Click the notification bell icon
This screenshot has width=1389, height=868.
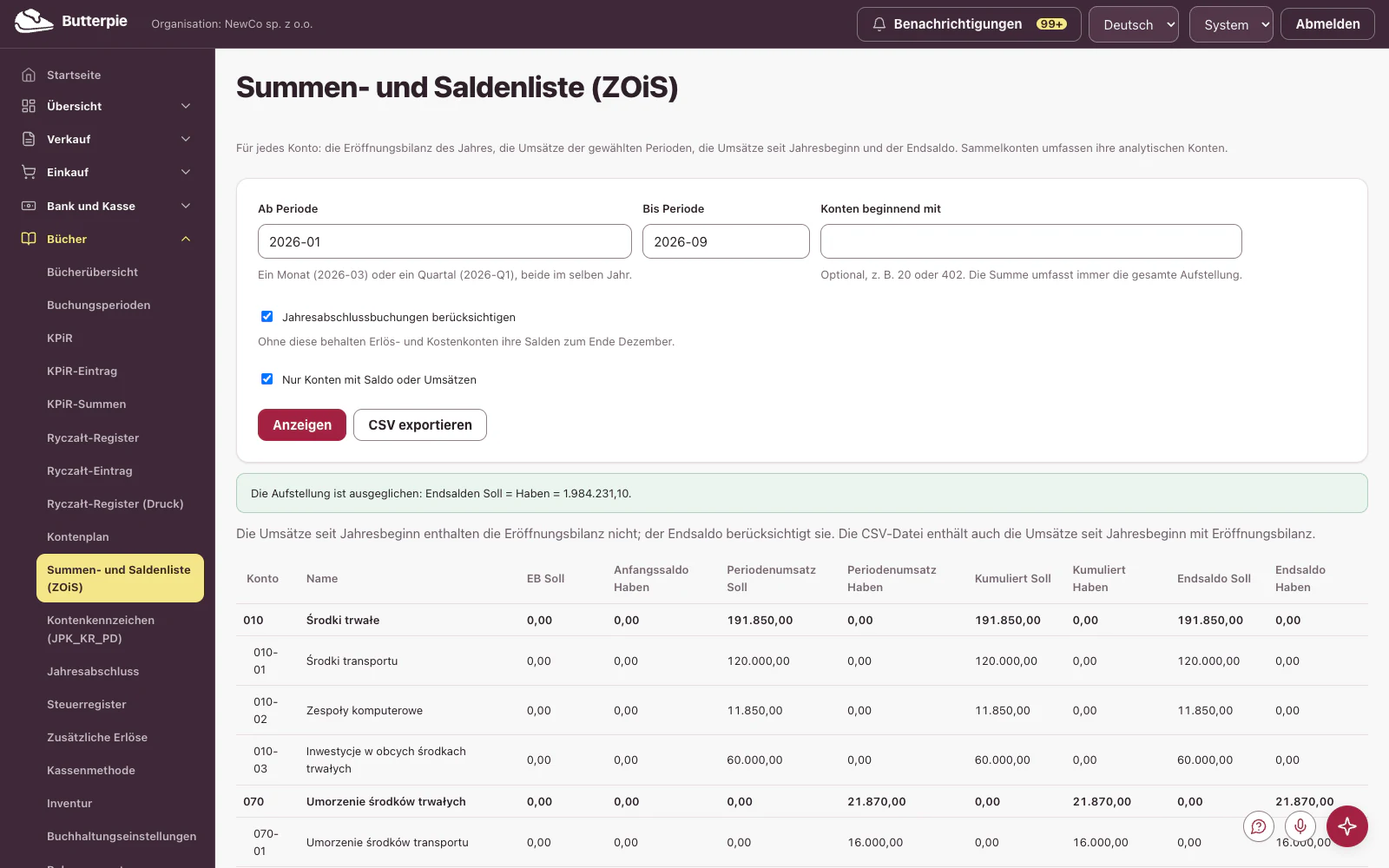point(879,24)
